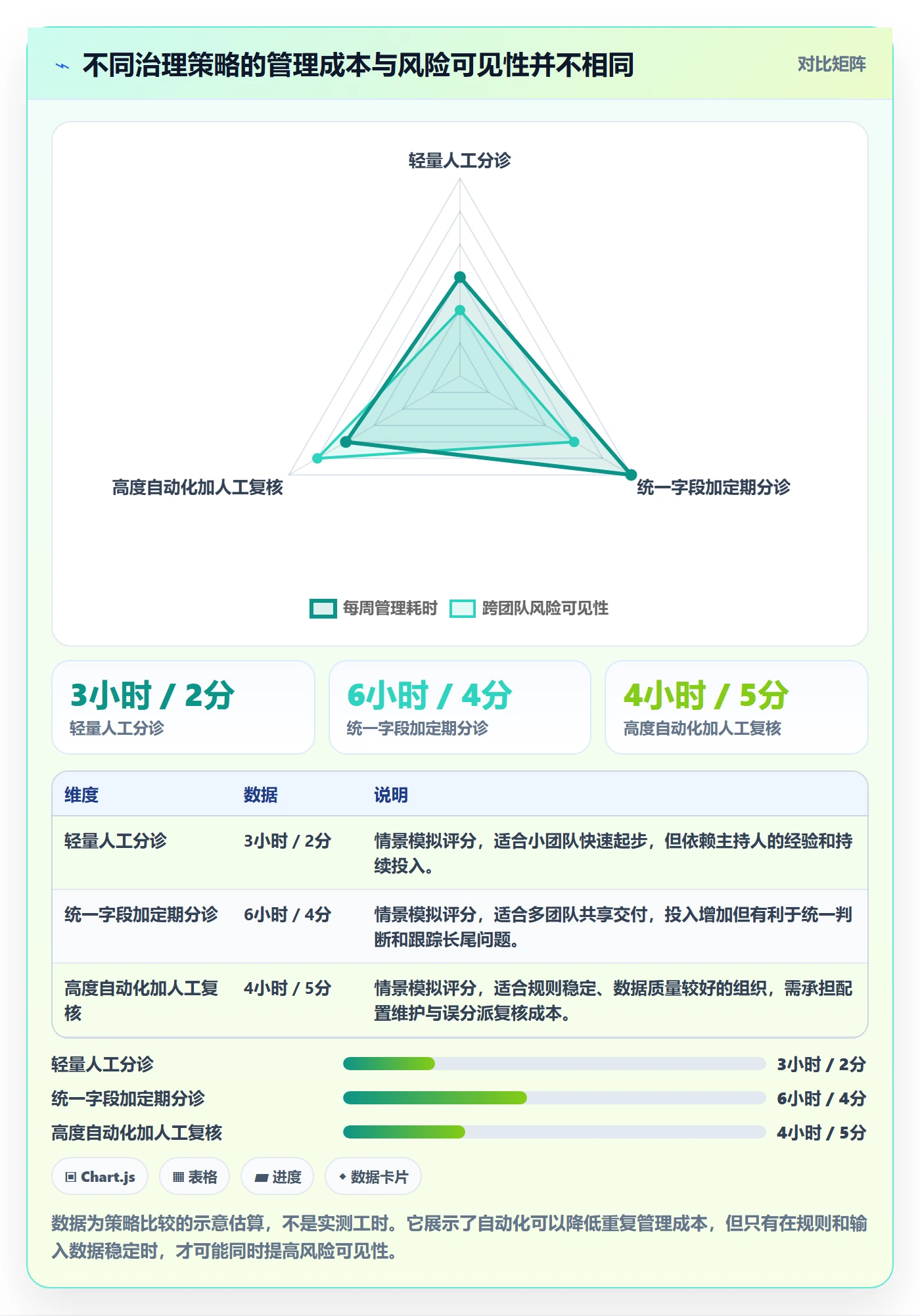920x1316 pixels.
Task: Click the Chart.js tag chip
Action: click(100, 1177)
